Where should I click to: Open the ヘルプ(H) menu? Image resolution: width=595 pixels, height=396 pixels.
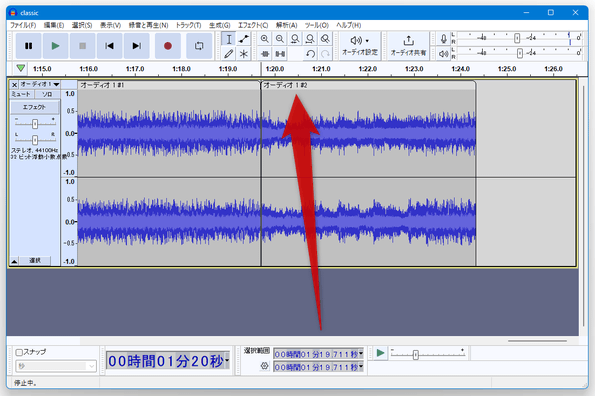pyautogui.click(x=348, y=25)
